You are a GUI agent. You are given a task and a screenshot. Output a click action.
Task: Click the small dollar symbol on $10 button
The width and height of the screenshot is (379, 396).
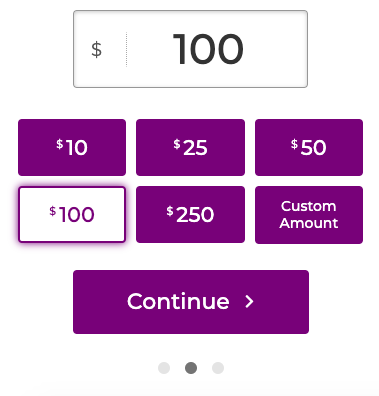pyautogui.click(x=60, y=144)
